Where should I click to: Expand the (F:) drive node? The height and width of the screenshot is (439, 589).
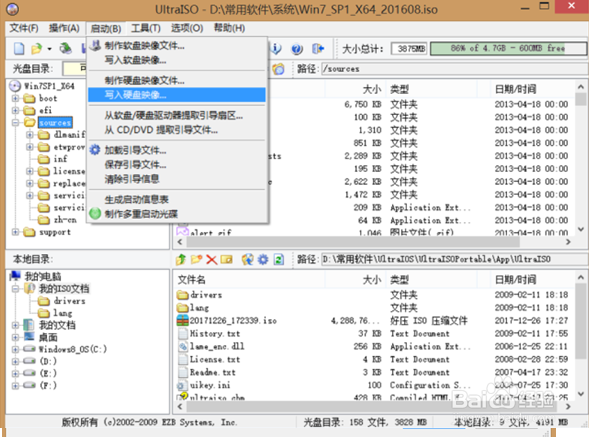point(15,385)
